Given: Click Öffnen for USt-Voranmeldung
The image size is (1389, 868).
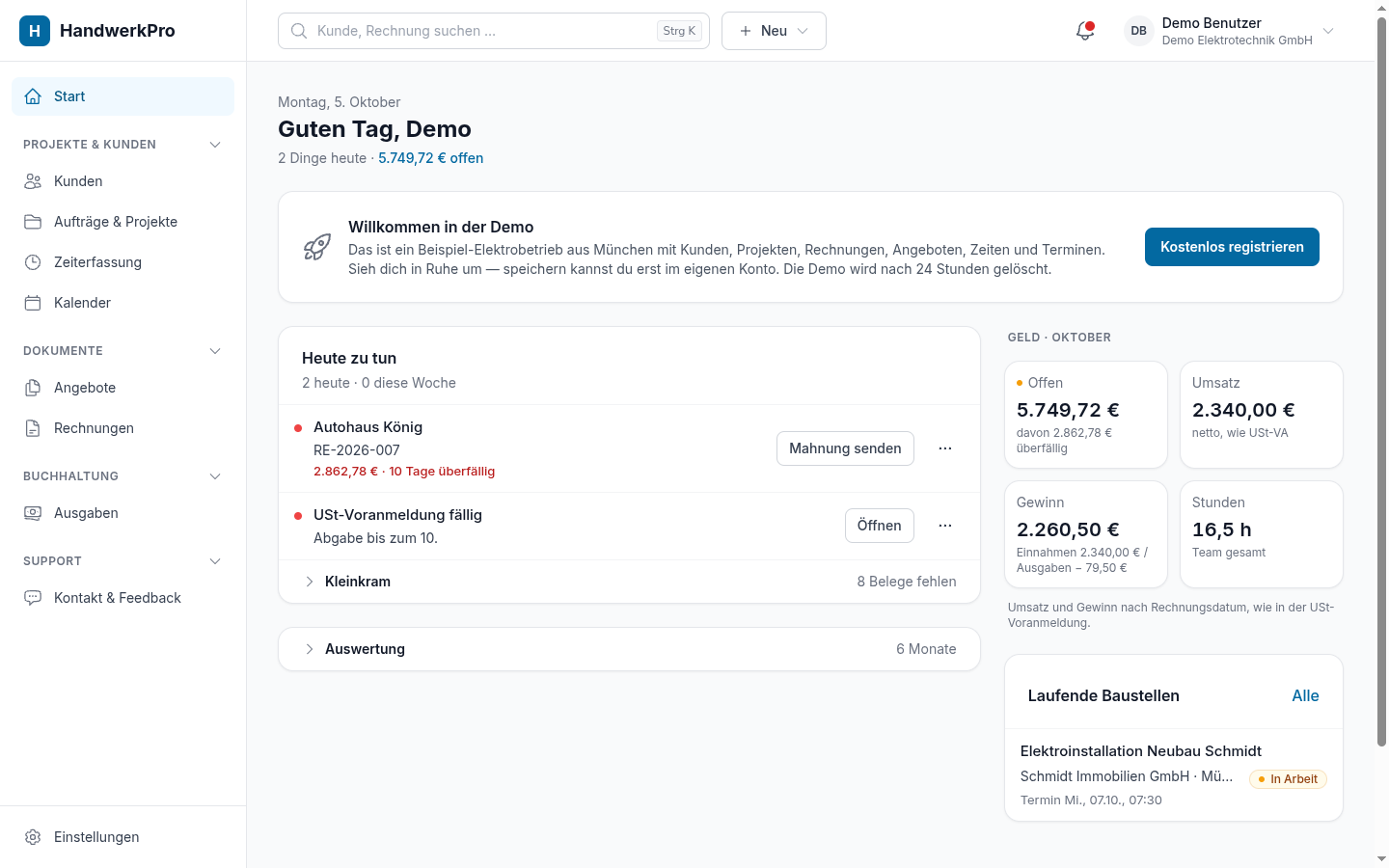Looking at the screenshot, I should (x=880, y=526).
